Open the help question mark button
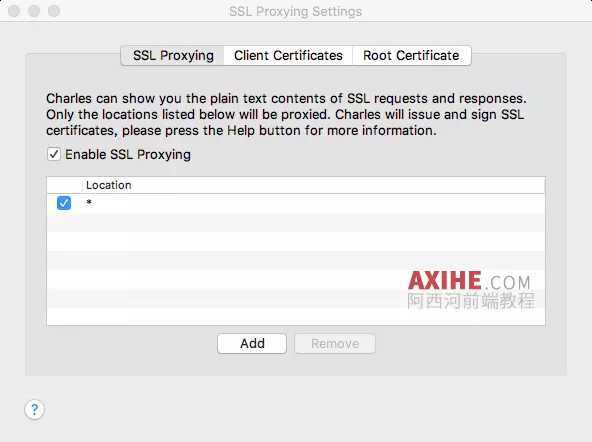Image resolution: width=592 pixels, height=442 pixels. (x=34, y=410)
